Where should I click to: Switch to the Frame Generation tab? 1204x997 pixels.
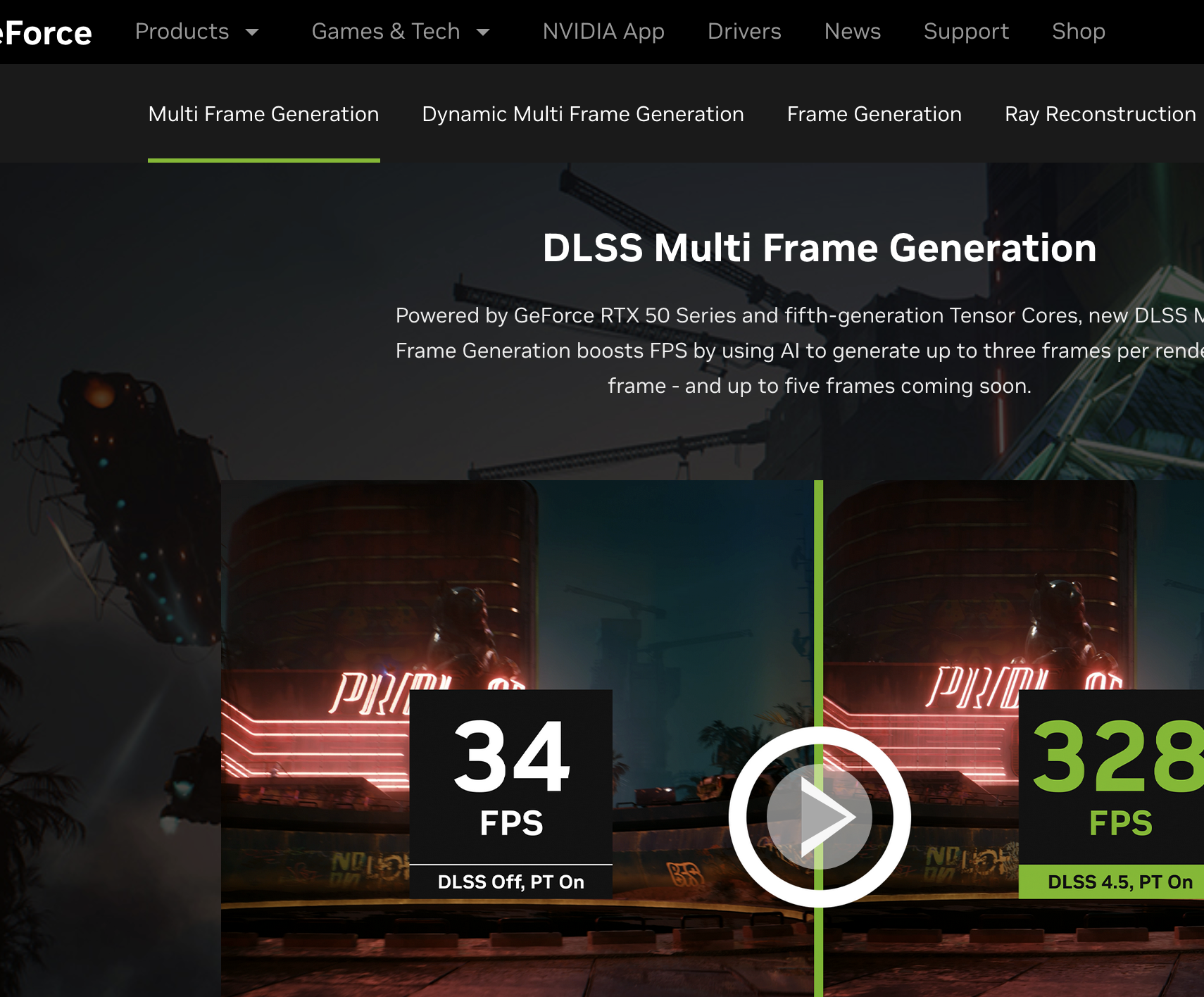[874, 114]
